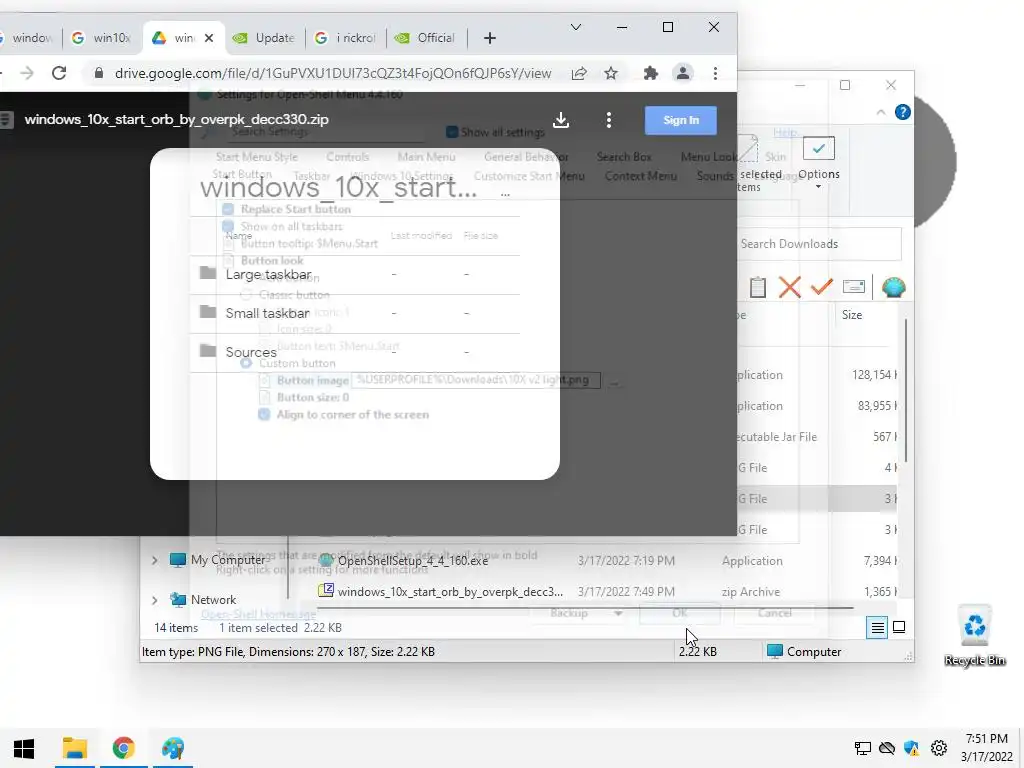Screen dimensions: 1024x768
Task: Select windows_10x_start_orb_by_overpk zip file
Action: coord(450,592)
